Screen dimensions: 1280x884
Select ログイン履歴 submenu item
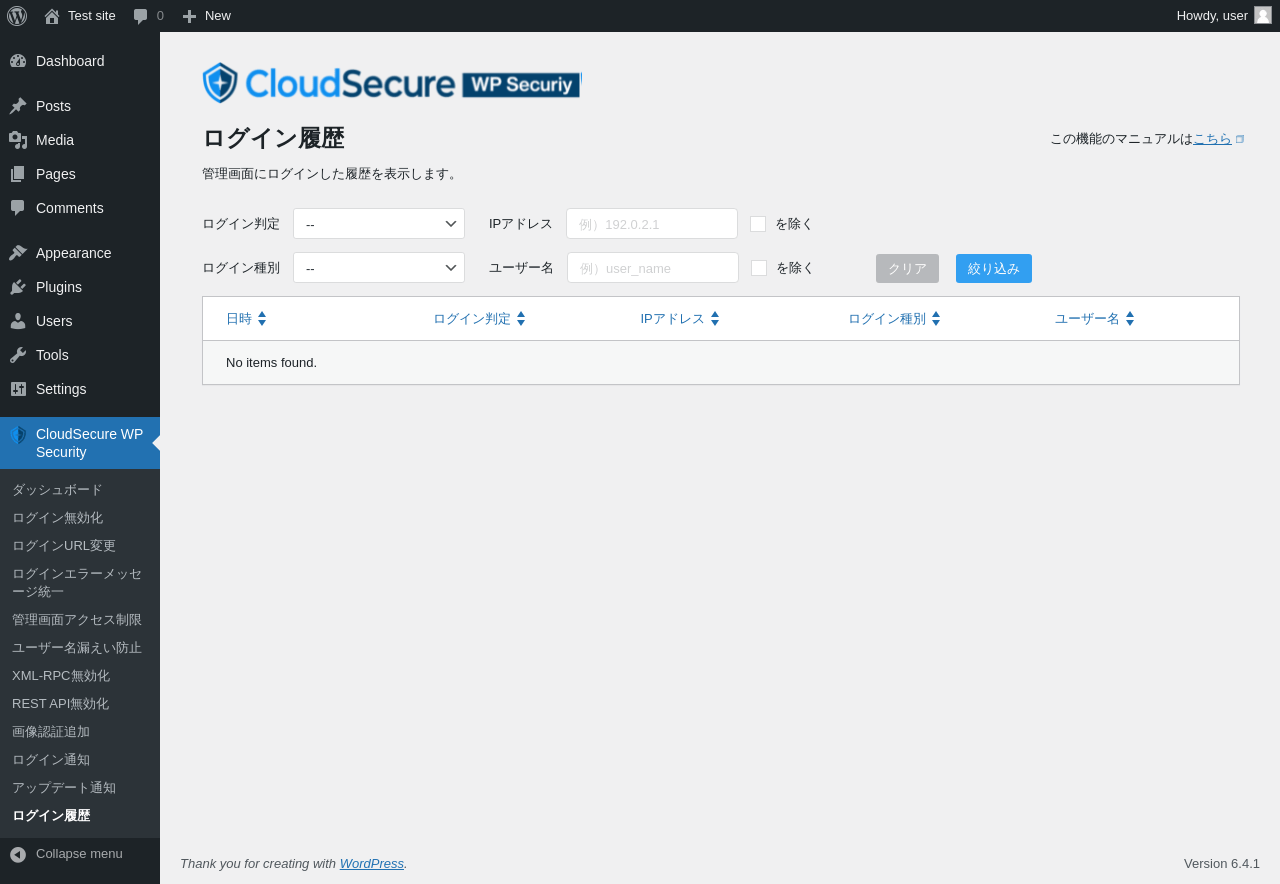tap(51, 816)
